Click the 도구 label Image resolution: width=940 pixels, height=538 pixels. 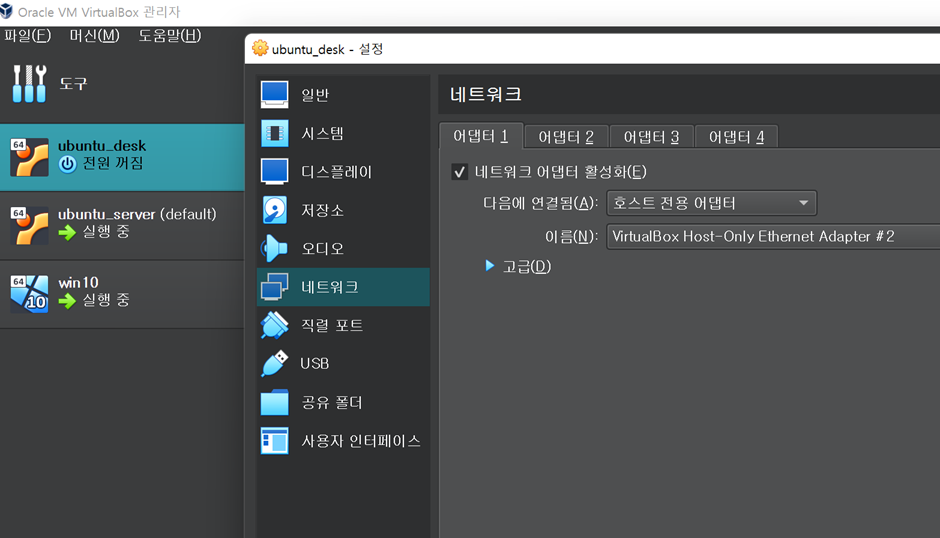click(x=73, y=83)
